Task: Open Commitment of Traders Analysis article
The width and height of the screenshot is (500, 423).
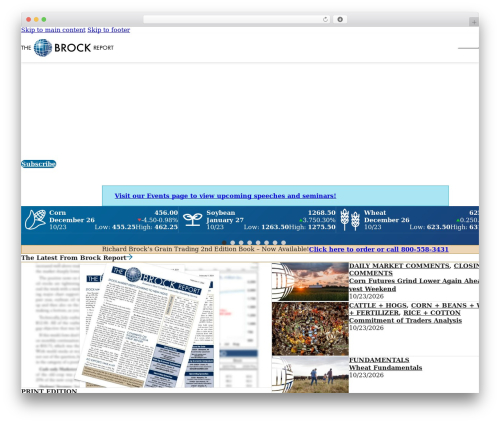Action: click(x=405, y=320)
